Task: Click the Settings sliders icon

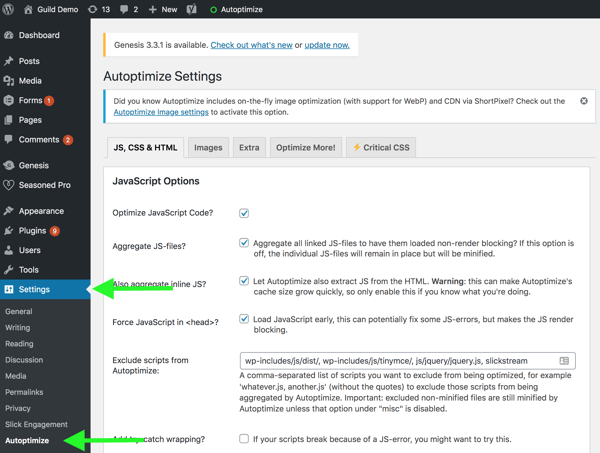Action: tap(9, 289)
